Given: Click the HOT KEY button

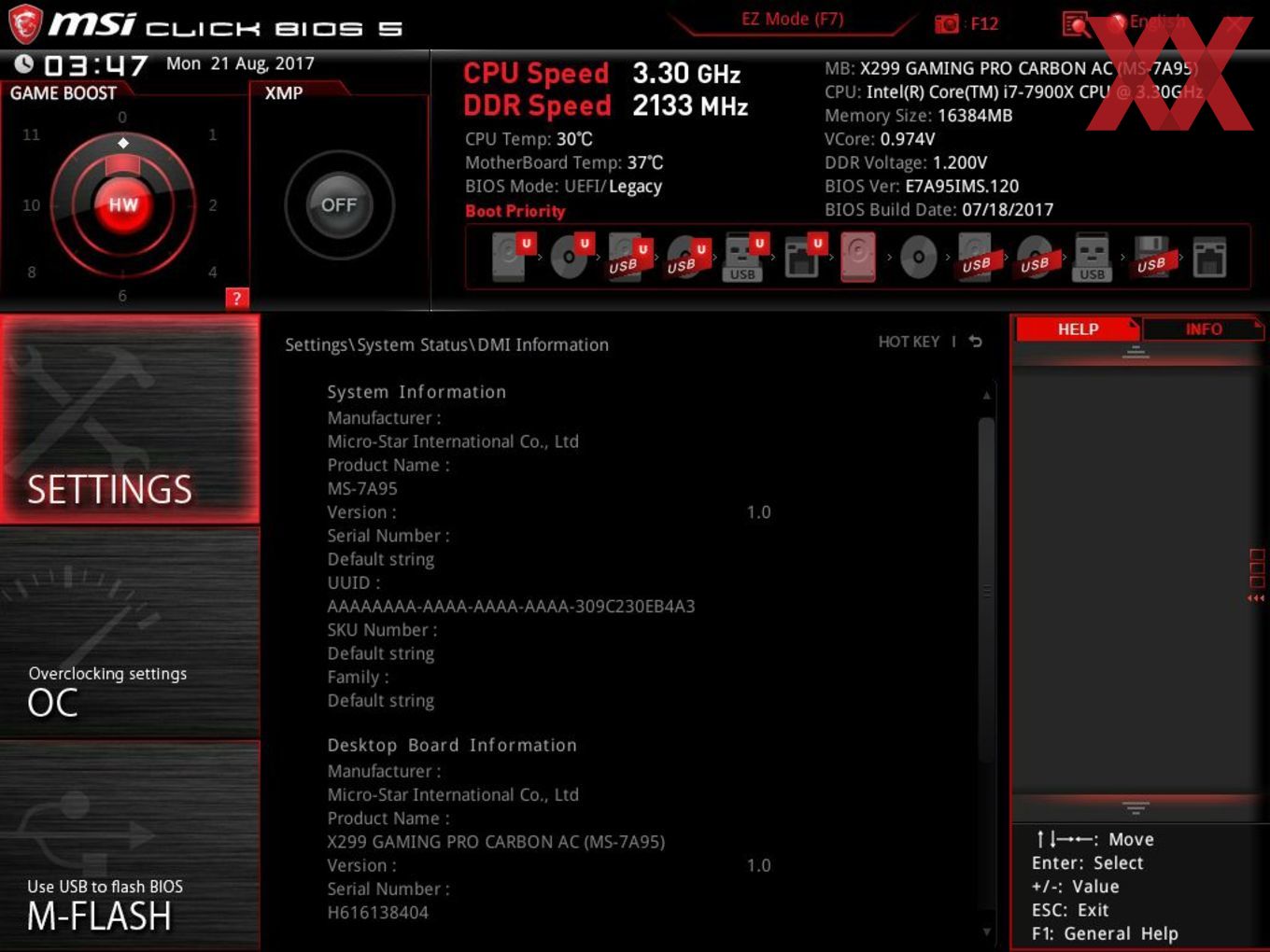Looking at the screenshot, I should (909, 342).
